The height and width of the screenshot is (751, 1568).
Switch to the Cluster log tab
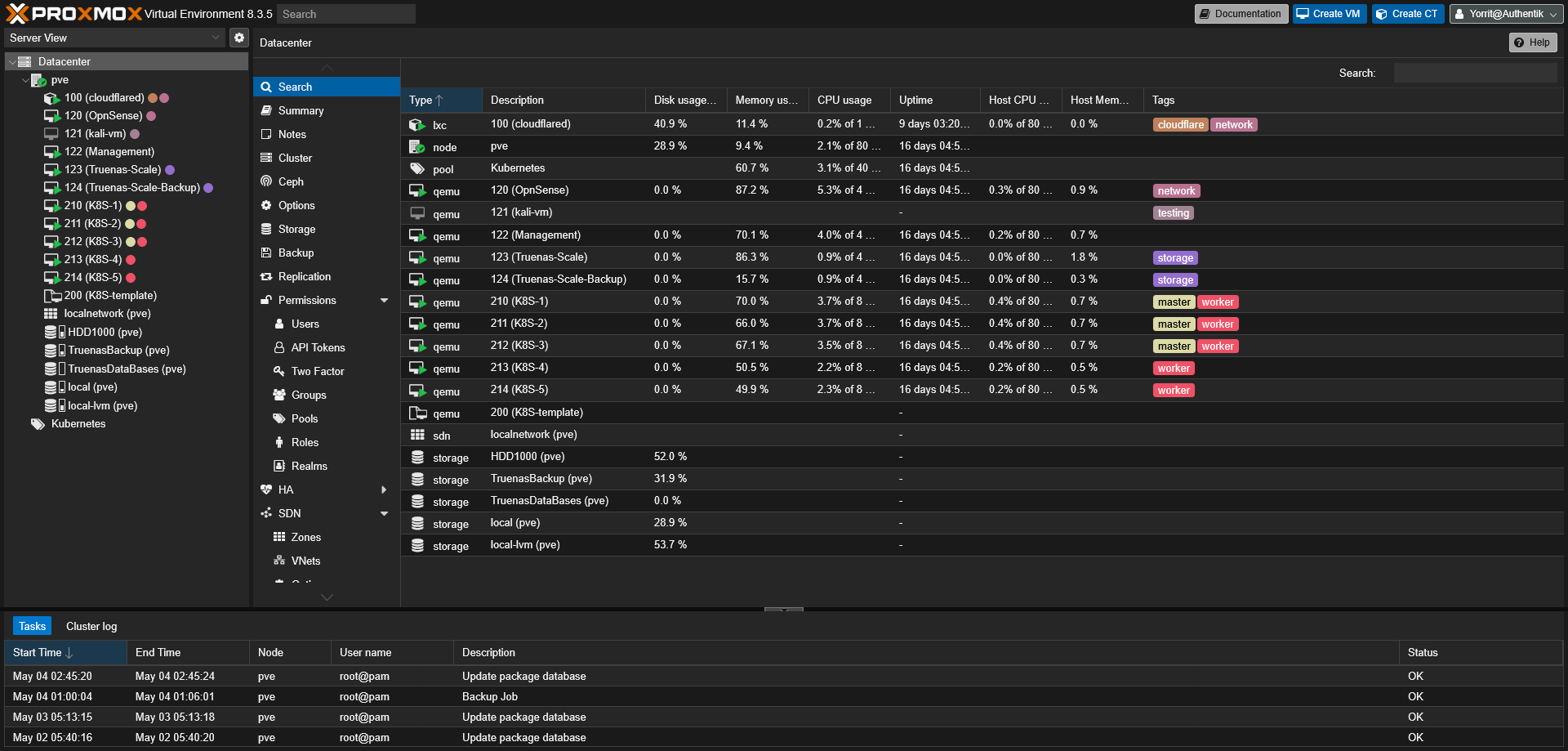tap(91, 626)
